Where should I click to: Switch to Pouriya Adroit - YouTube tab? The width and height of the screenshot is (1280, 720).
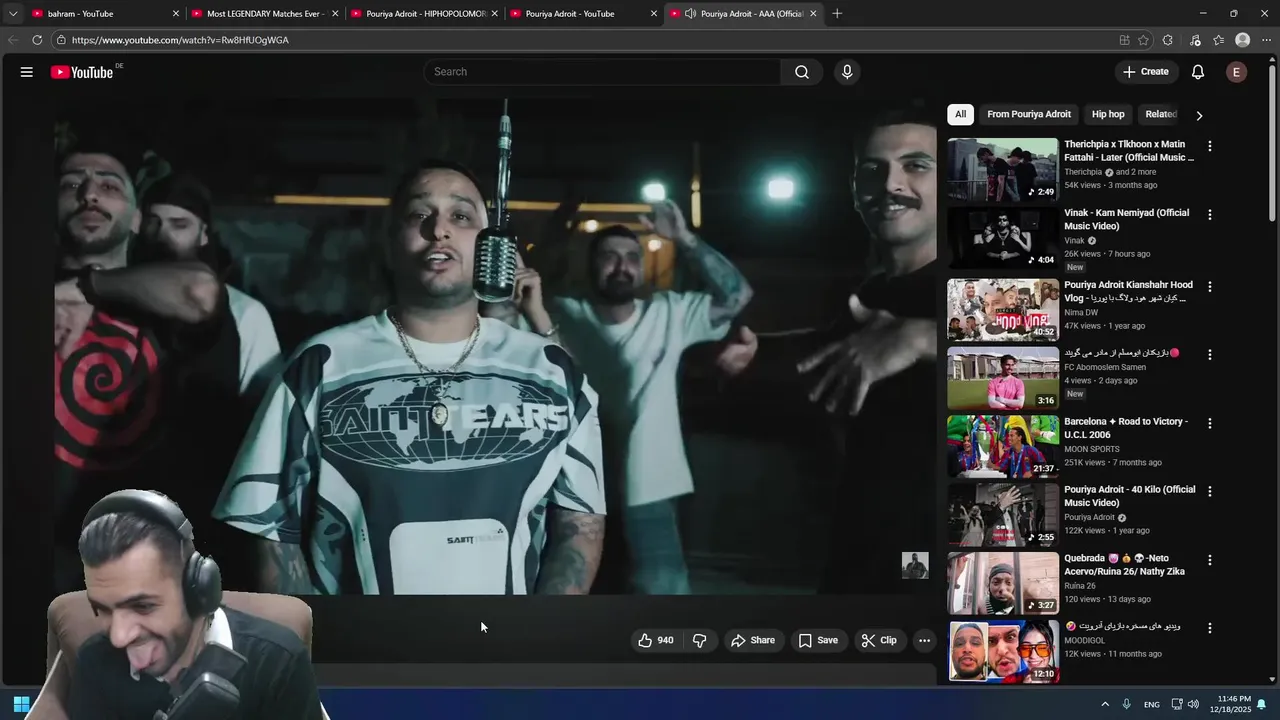582,14
